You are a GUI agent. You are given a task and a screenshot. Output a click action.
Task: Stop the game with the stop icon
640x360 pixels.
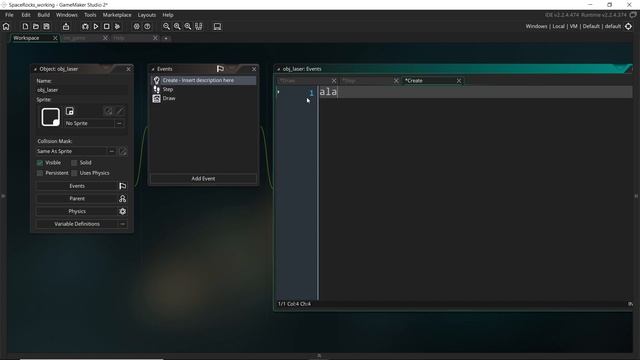(x=107, y=27)
